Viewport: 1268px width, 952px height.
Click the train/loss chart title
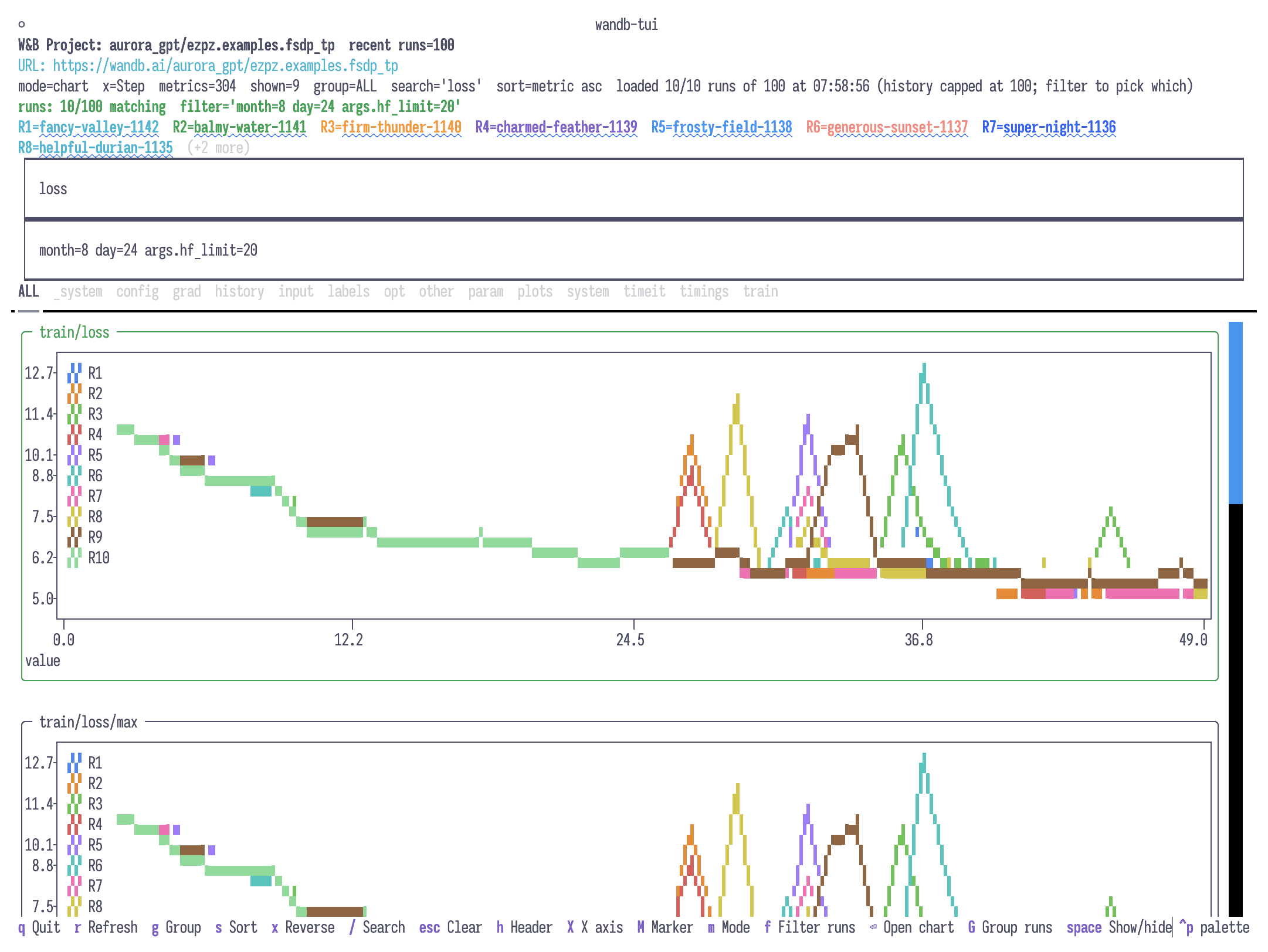pyautogui.click(x=74, y=332)
